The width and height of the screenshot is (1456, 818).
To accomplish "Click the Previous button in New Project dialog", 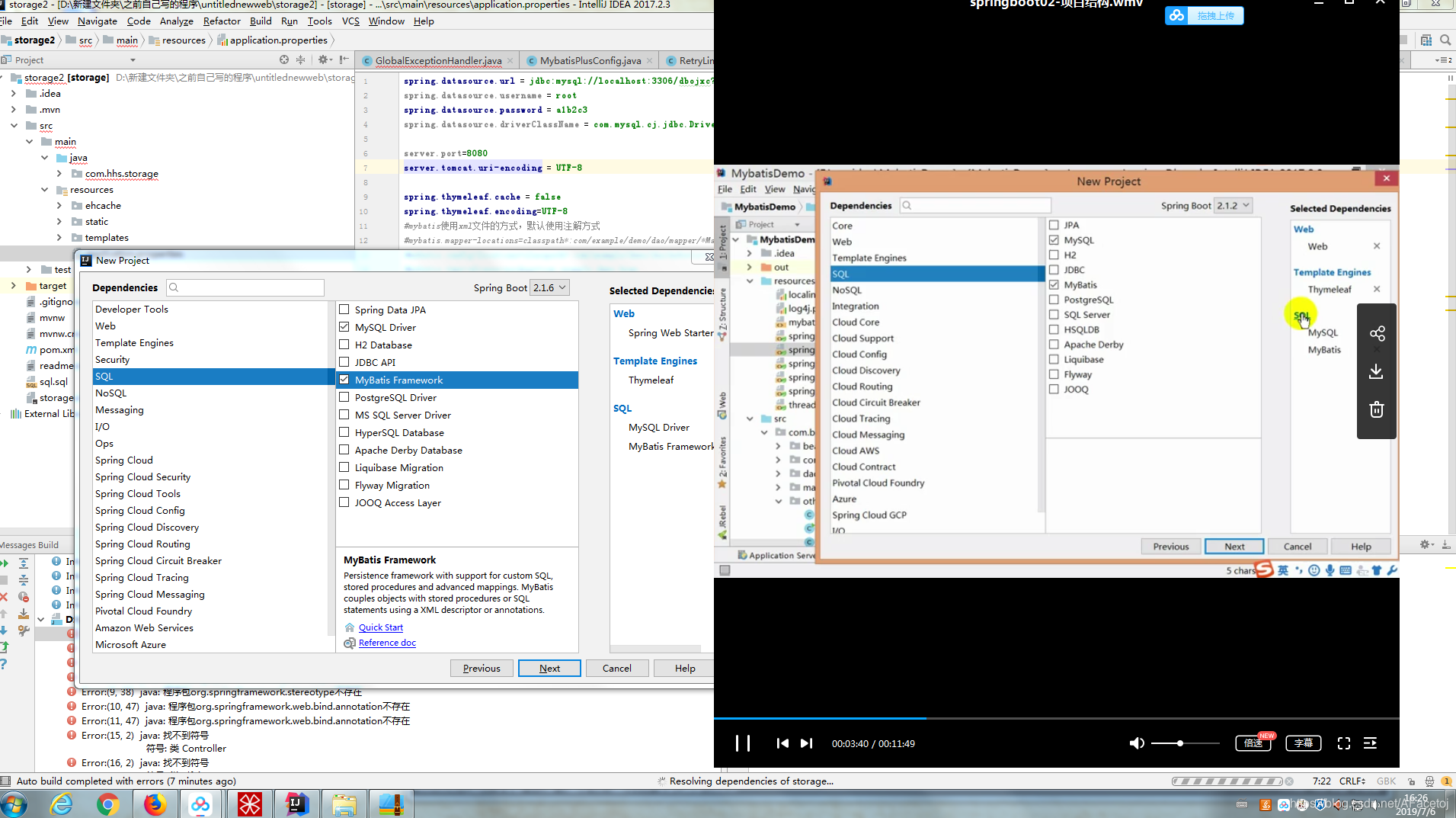I will pos(482,669).
